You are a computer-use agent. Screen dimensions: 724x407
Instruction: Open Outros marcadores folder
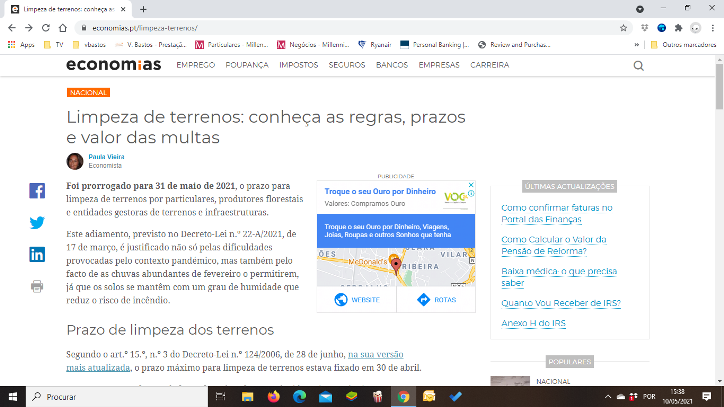(x=683, y=45)
